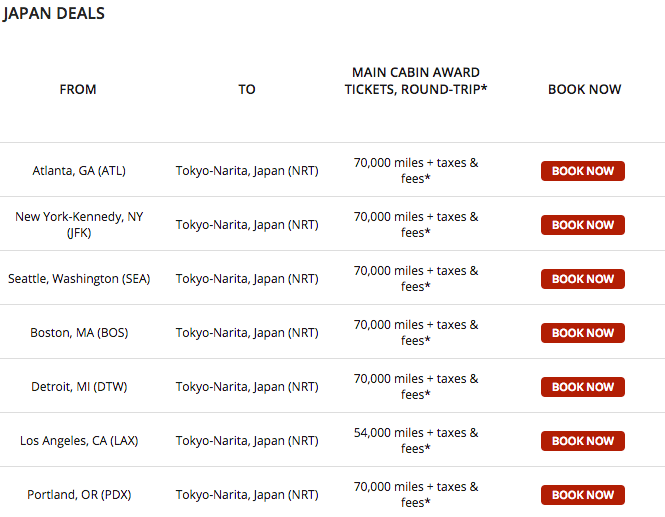Viewport: 665px width, 517px height.
Task: Click the New York-Kennedy, NY (JFK) cell
Action: [x=79, y=225]
